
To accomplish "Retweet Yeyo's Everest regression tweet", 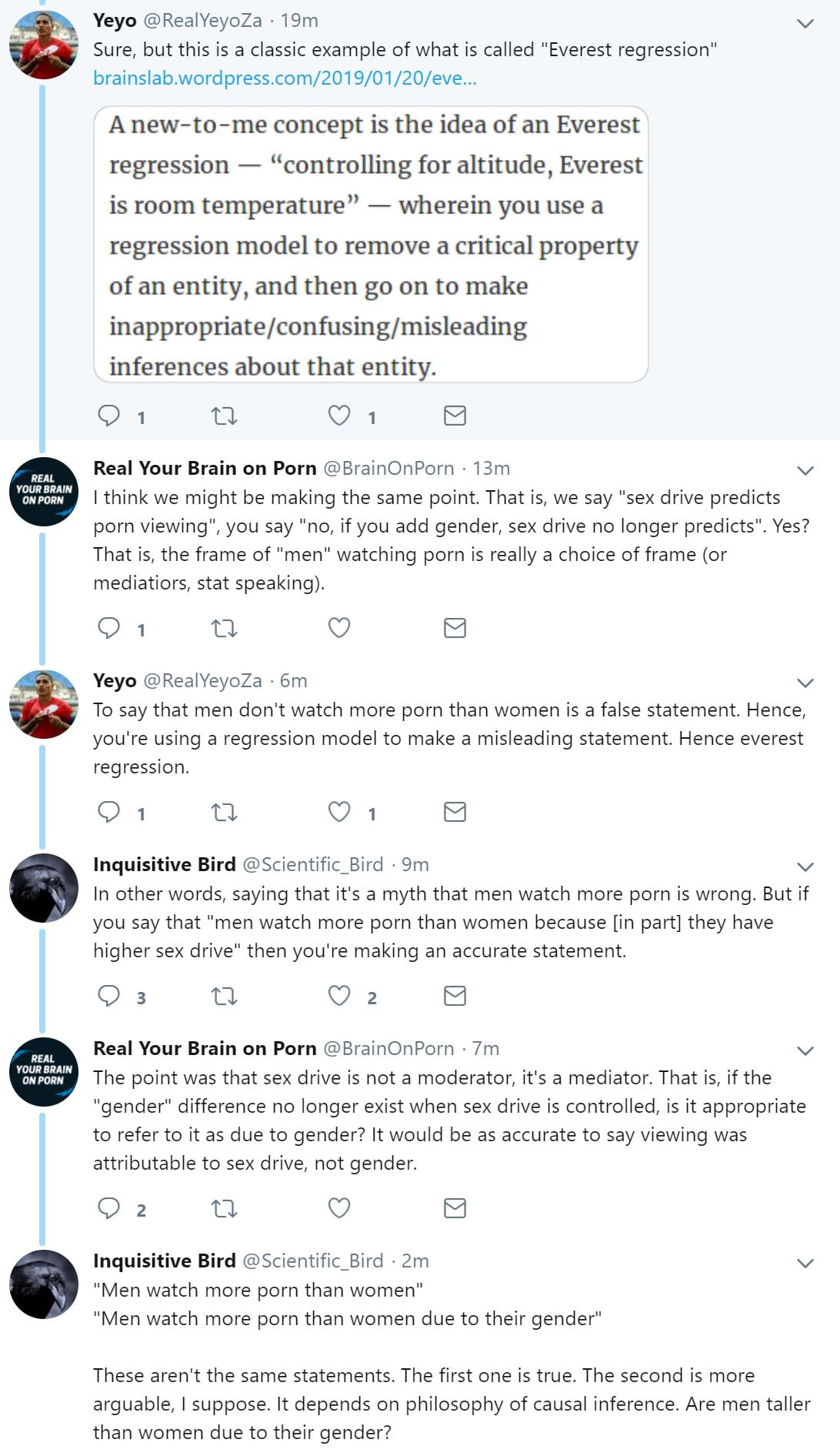I will (x=224, y=416).
